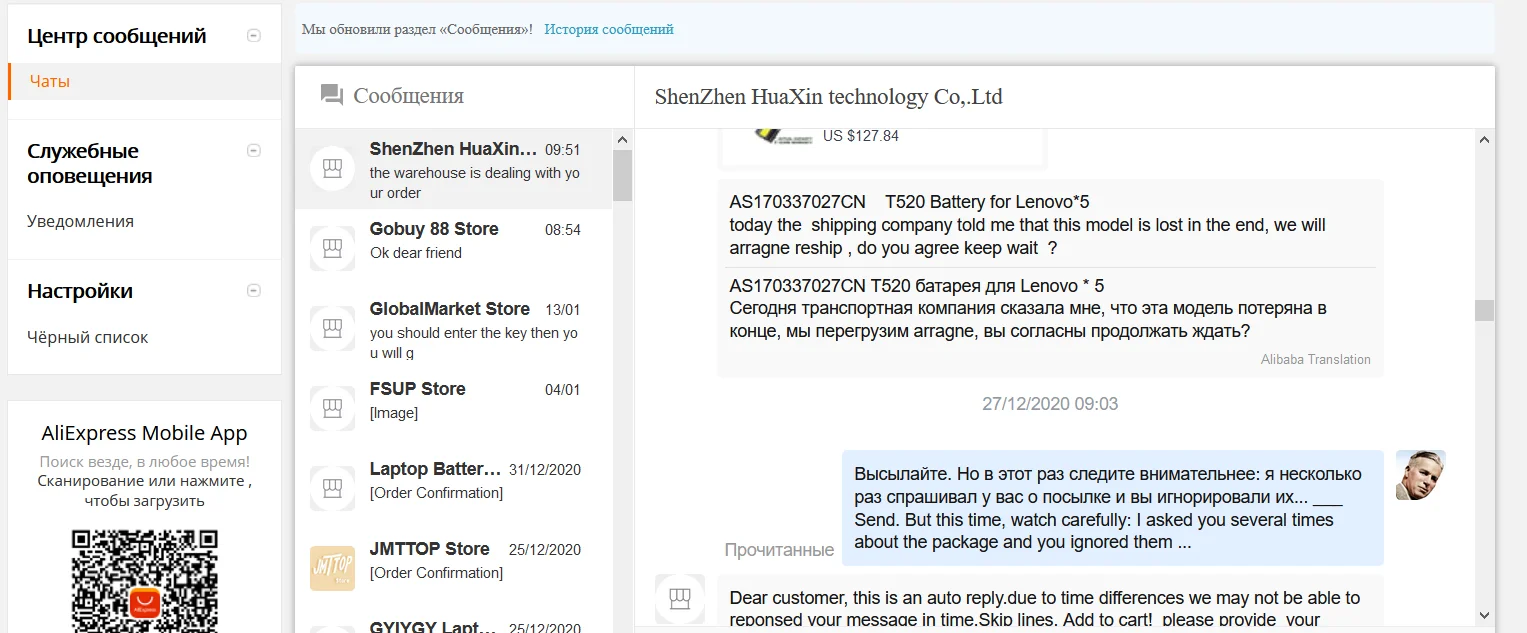Collapse the Центр сообщений section

[x=254, y=36]
